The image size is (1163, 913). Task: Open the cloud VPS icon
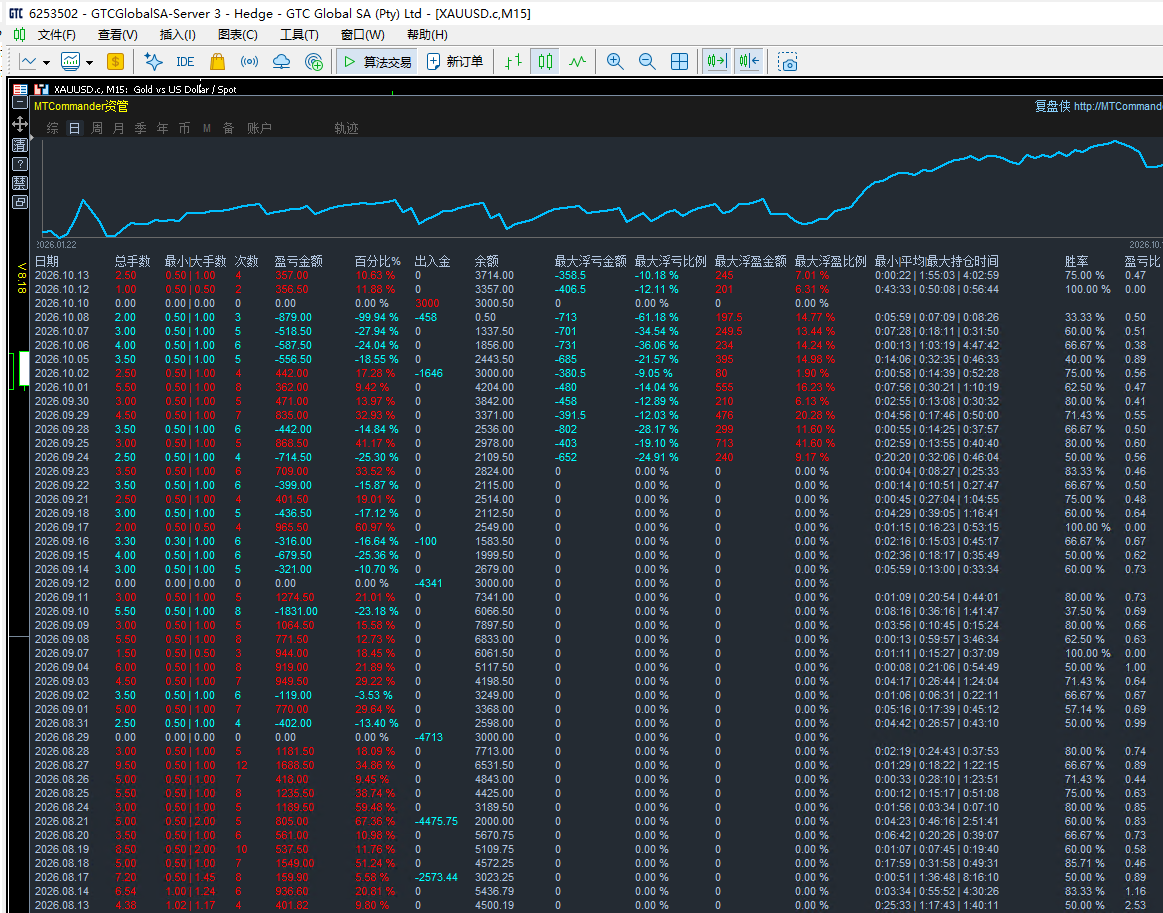click(x=282, y=62)
